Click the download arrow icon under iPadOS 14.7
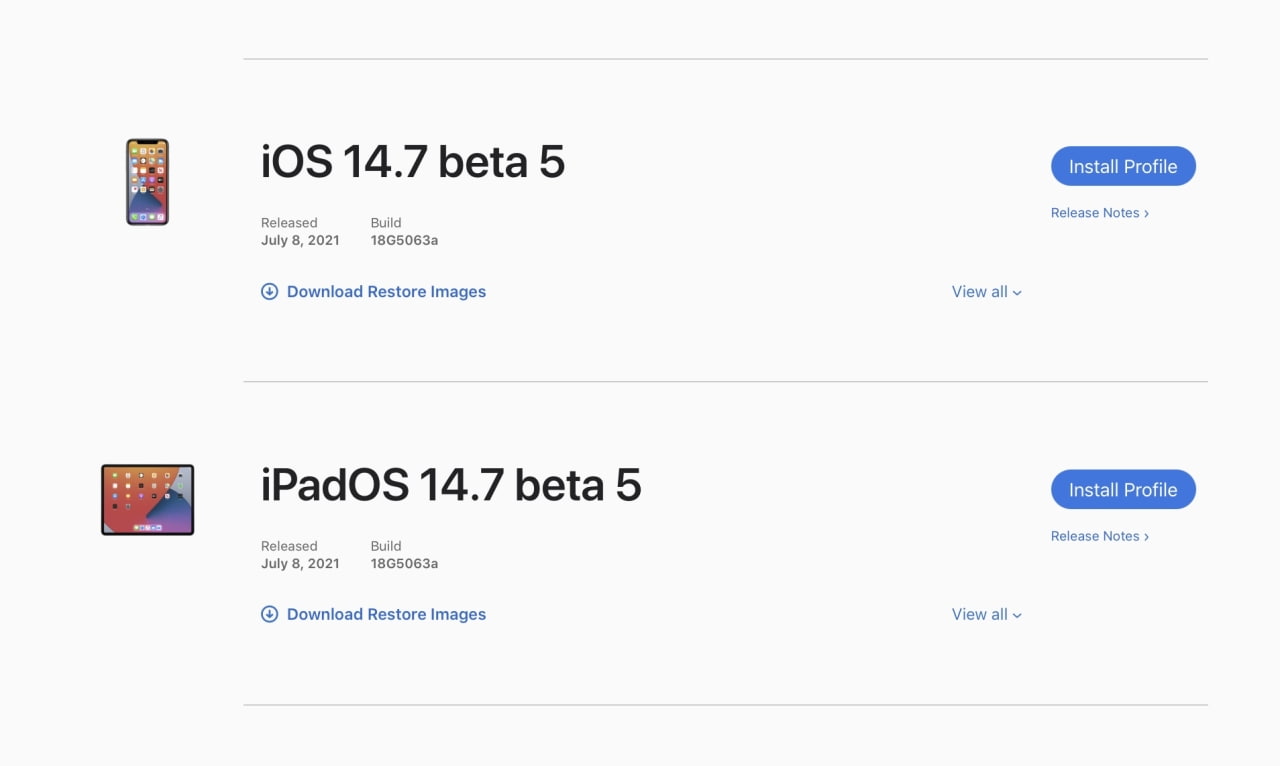 tap(269, 614)
